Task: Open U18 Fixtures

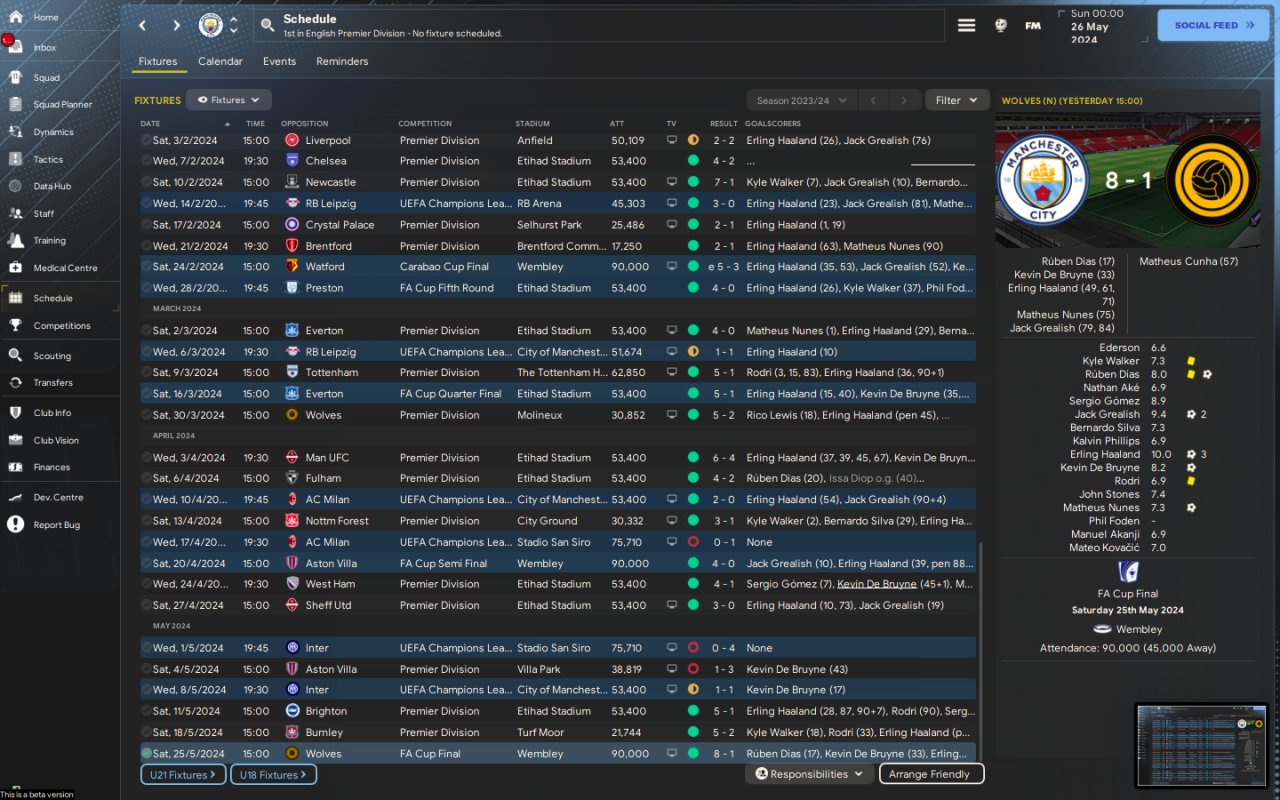Action: pos(273,774)
